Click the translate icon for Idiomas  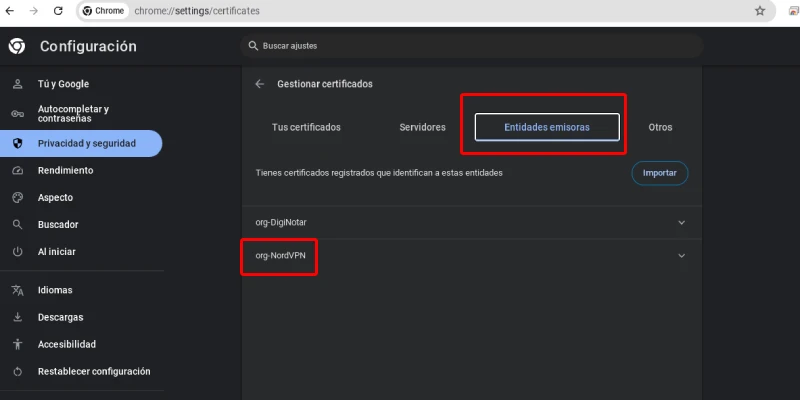click(x=18, y=290)
